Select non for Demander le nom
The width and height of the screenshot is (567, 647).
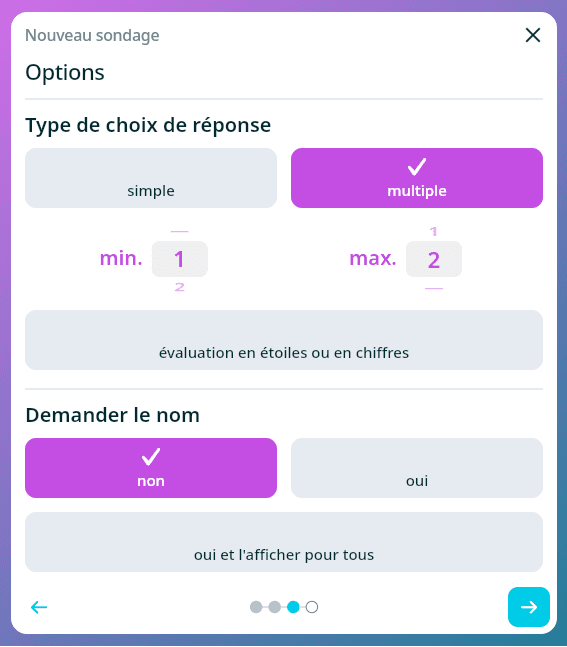click(x=151, y=468)
